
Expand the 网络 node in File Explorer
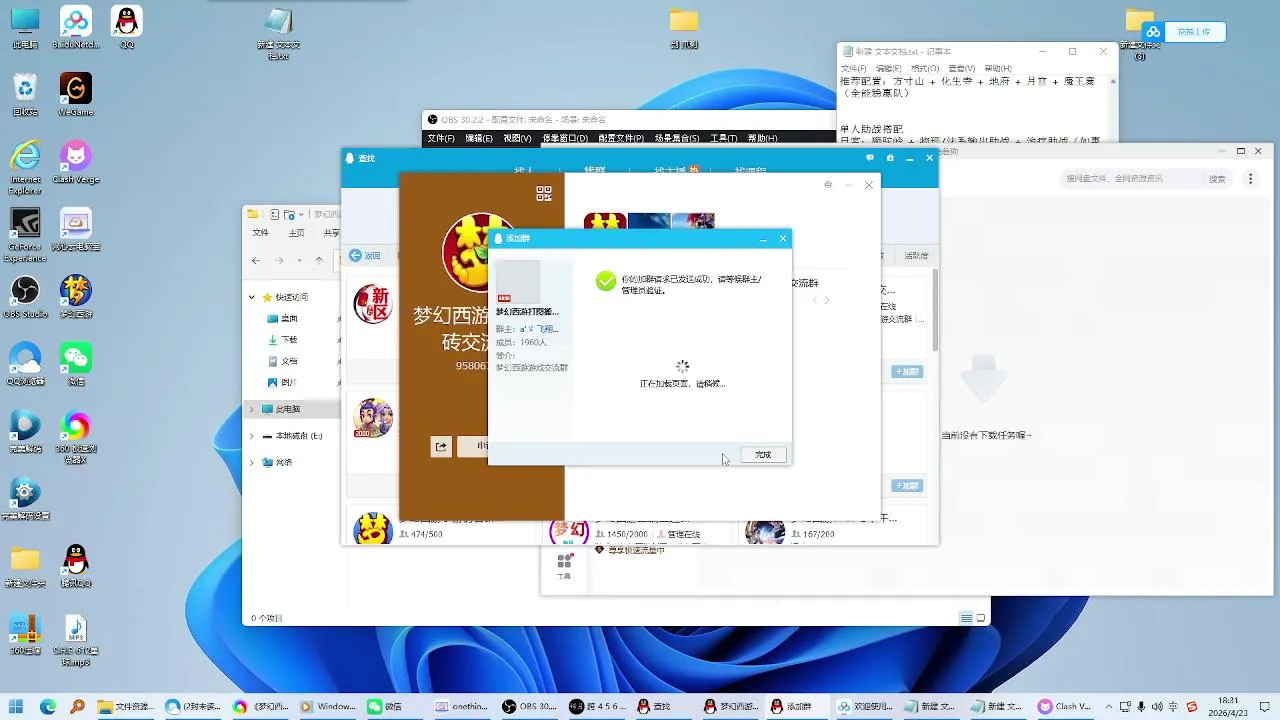[253, 462]
